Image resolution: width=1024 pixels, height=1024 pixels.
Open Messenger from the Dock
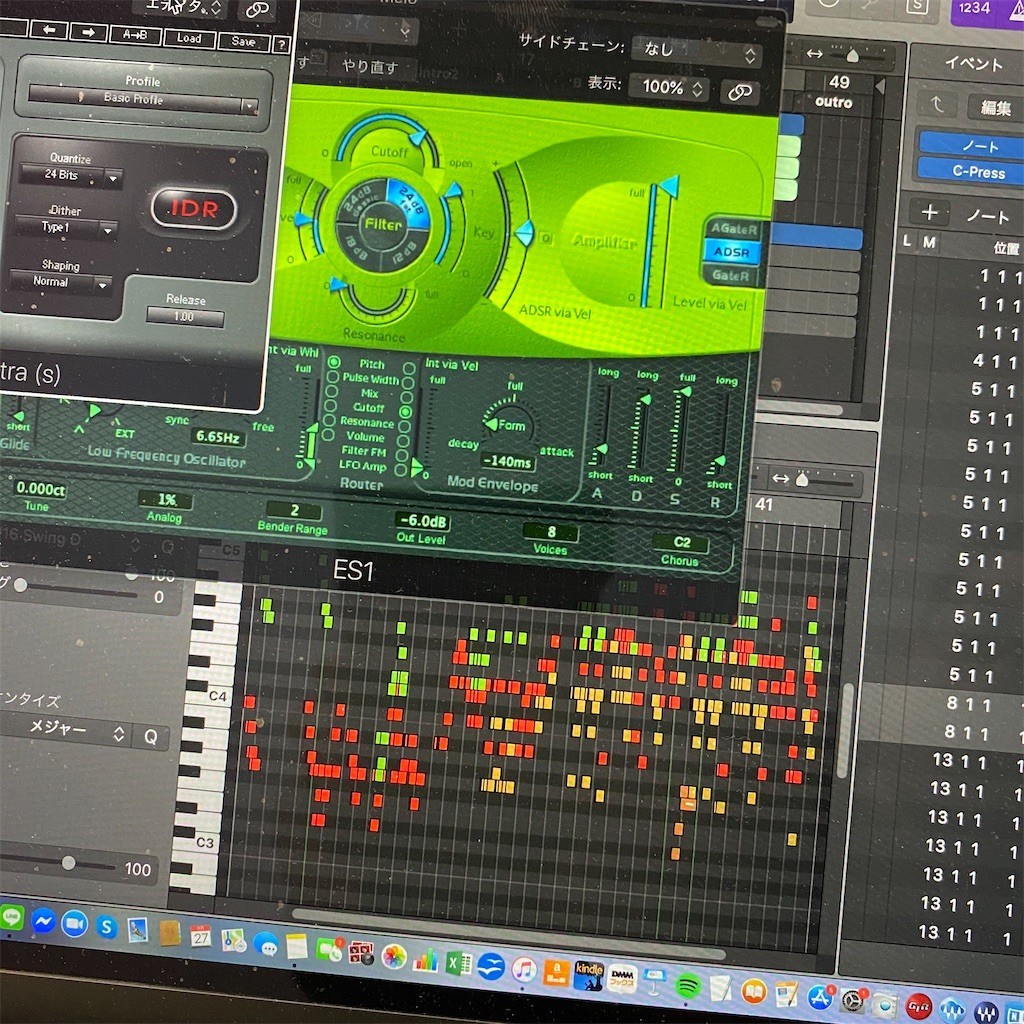point(43,921)
